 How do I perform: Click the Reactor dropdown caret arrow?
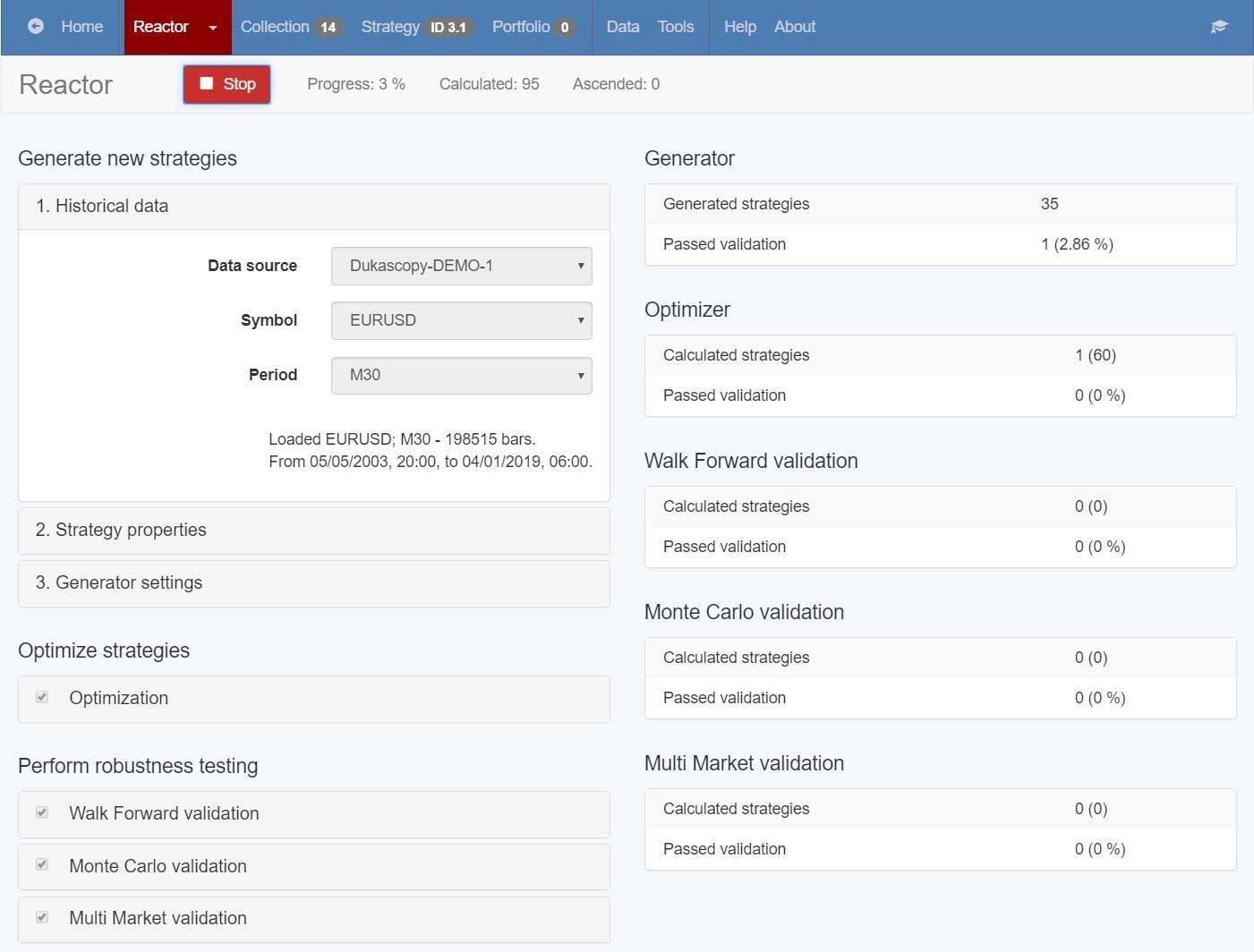pos(213,28)
